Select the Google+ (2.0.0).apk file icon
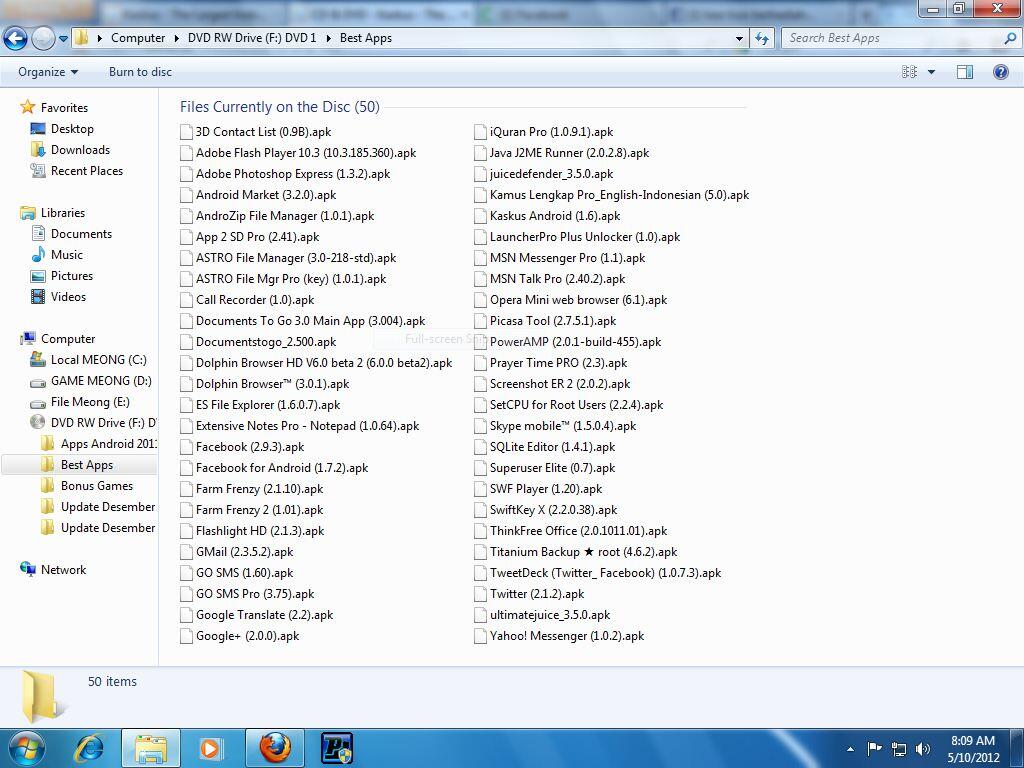The width and height of the screenshot is (1024, 768). click(x=187, y=635)
